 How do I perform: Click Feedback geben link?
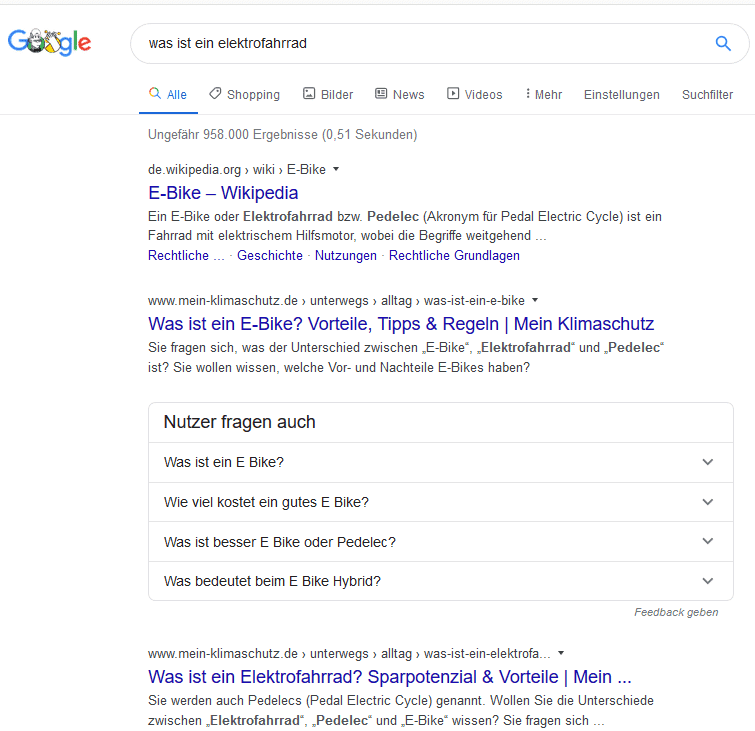[676, 612]
